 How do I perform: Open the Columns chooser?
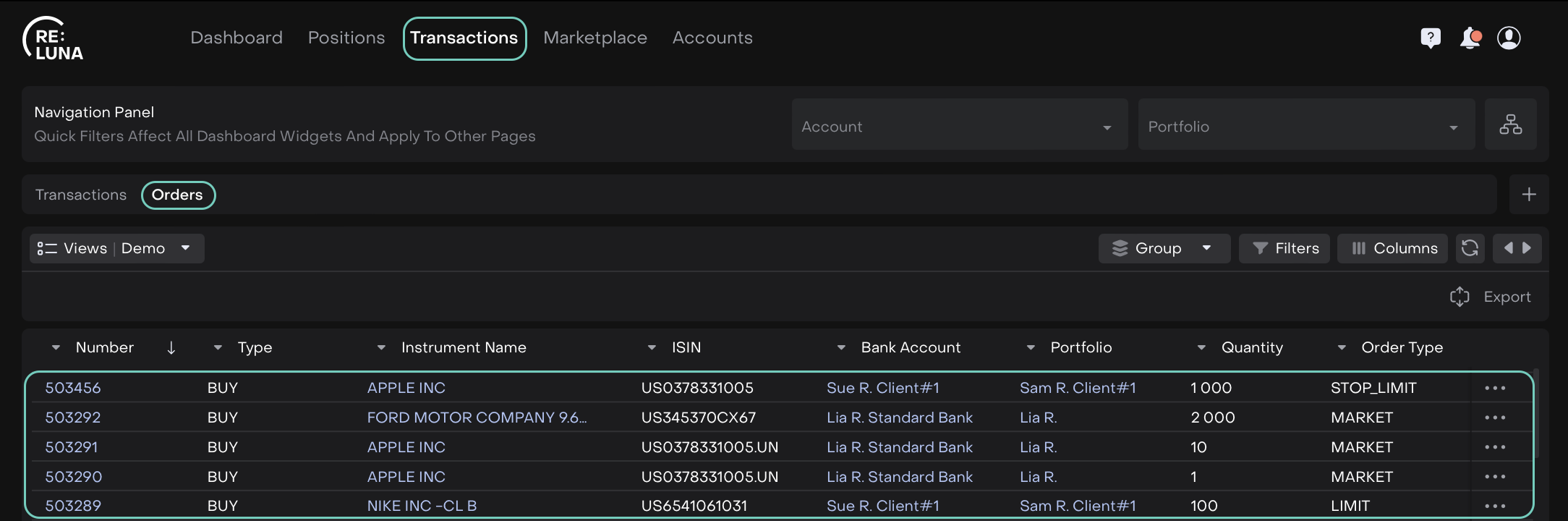coord(1393,248)
